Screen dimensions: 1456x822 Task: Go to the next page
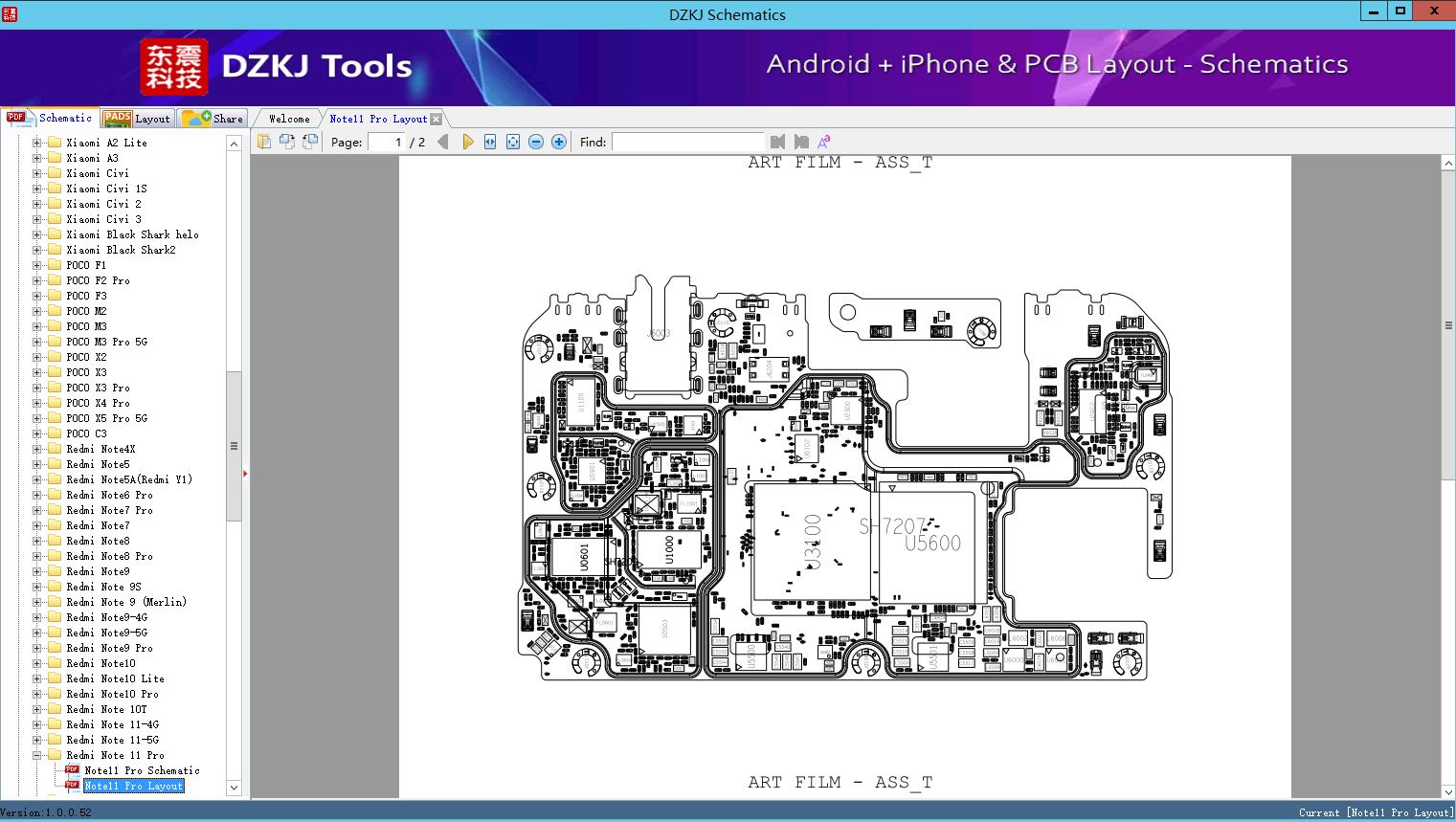467,142
